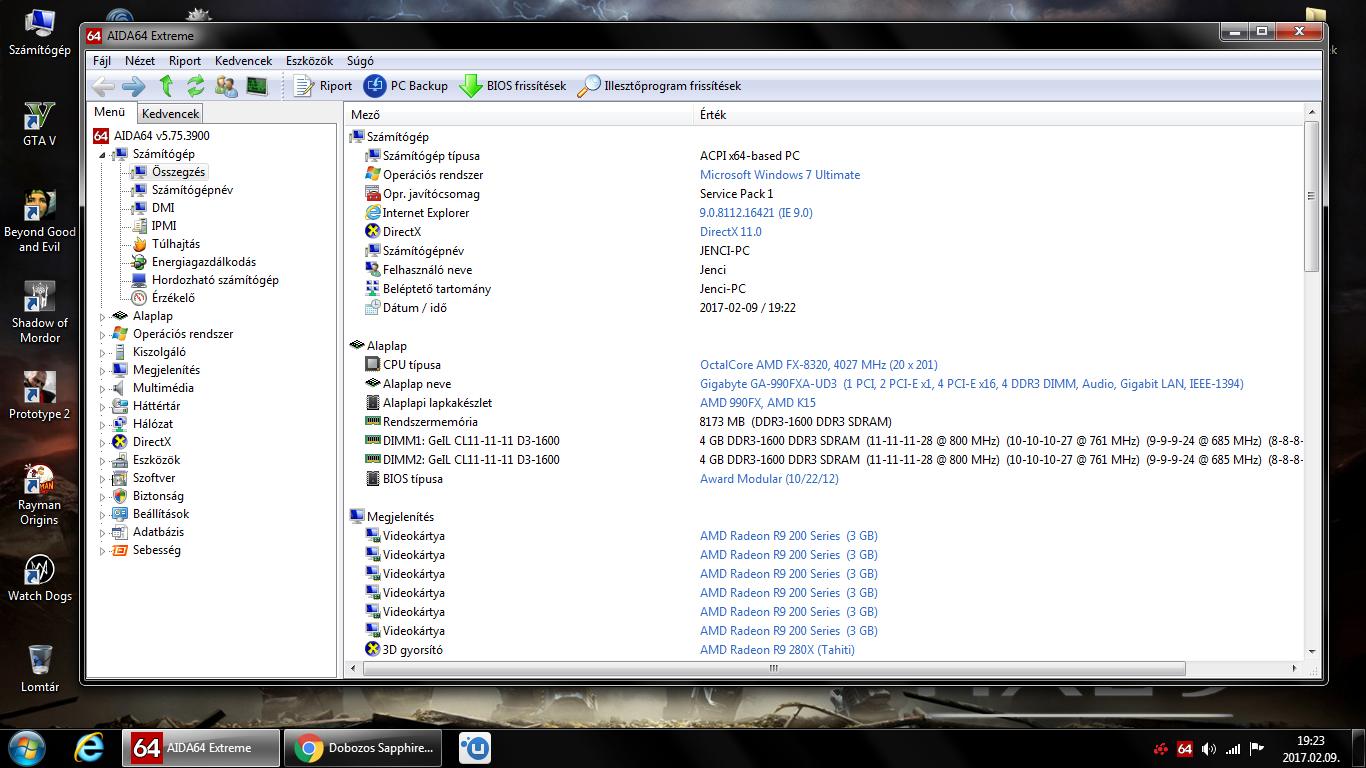Click the green monitor graph toolbar icon

pyautogui.click(x=257, y=86)
